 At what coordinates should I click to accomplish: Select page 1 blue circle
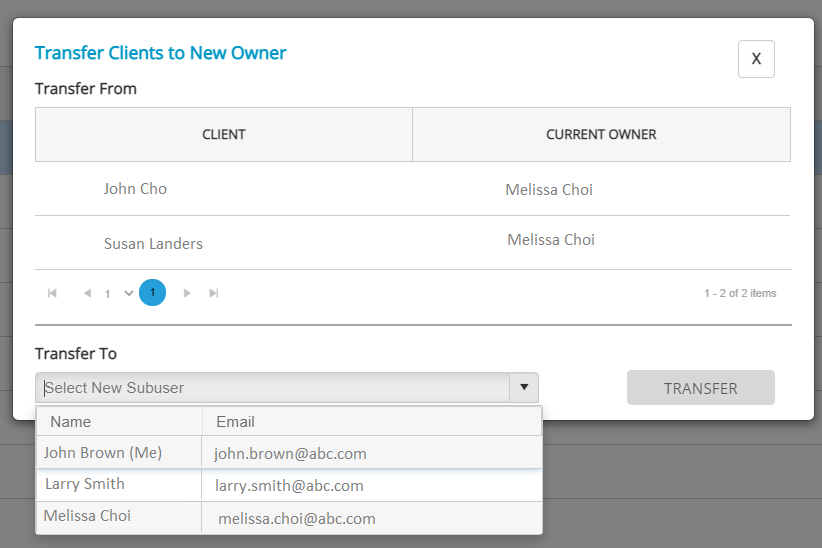(x=153, y=293)
